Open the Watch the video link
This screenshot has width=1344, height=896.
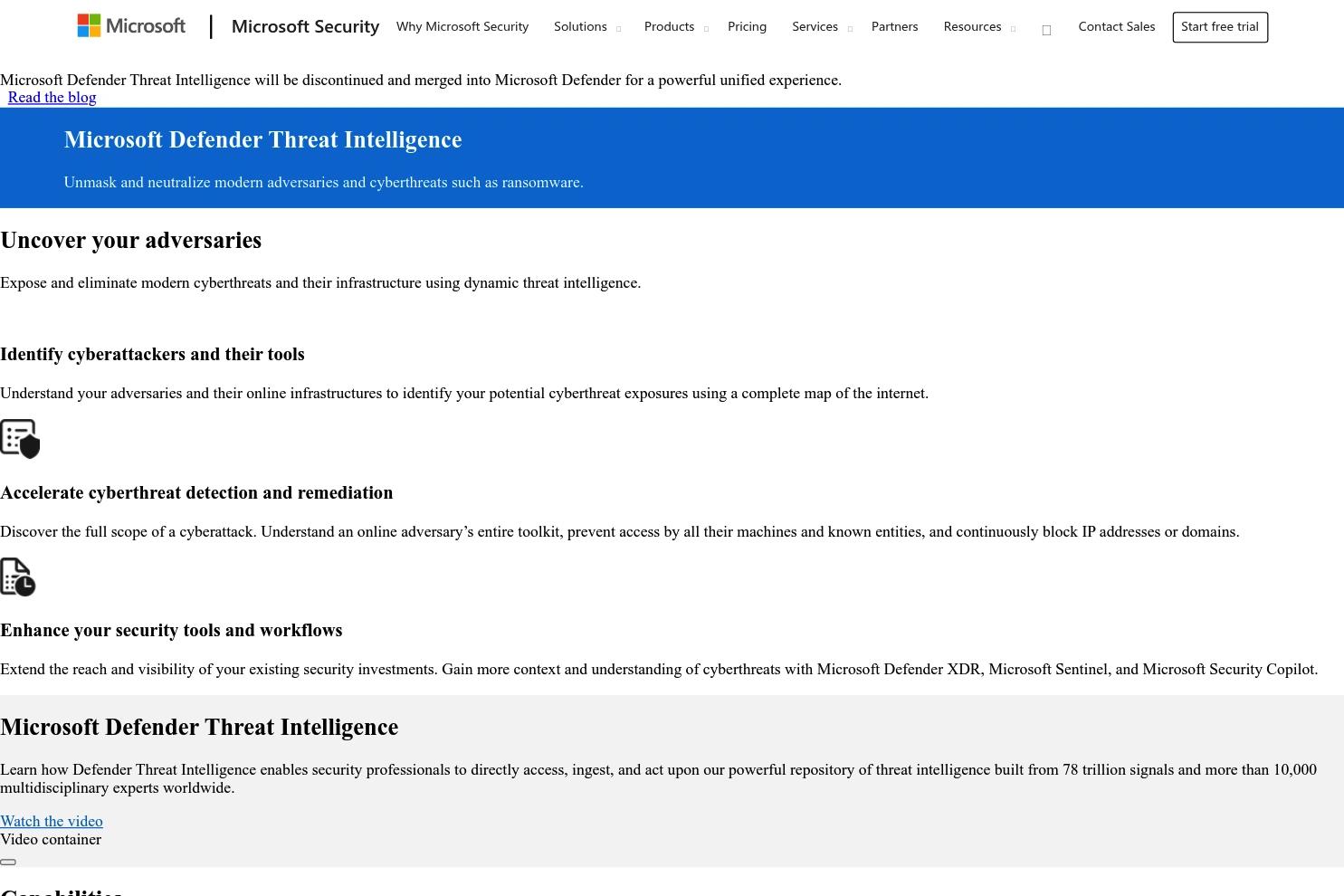tap(52, 821)
